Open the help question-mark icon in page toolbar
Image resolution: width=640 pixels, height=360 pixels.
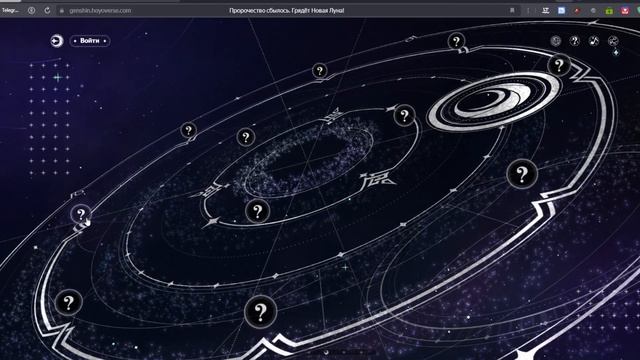tap(575, 41)
